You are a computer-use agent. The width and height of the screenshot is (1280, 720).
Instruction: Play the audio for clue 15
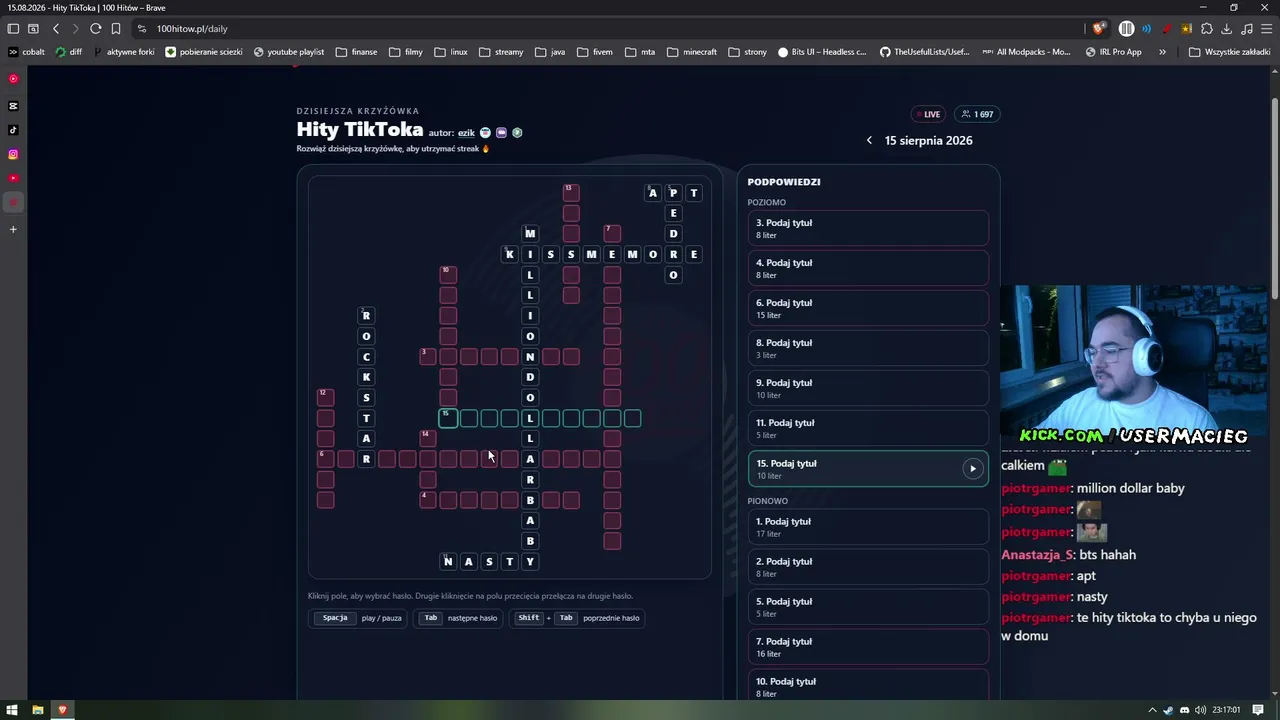tap(972, 469)
